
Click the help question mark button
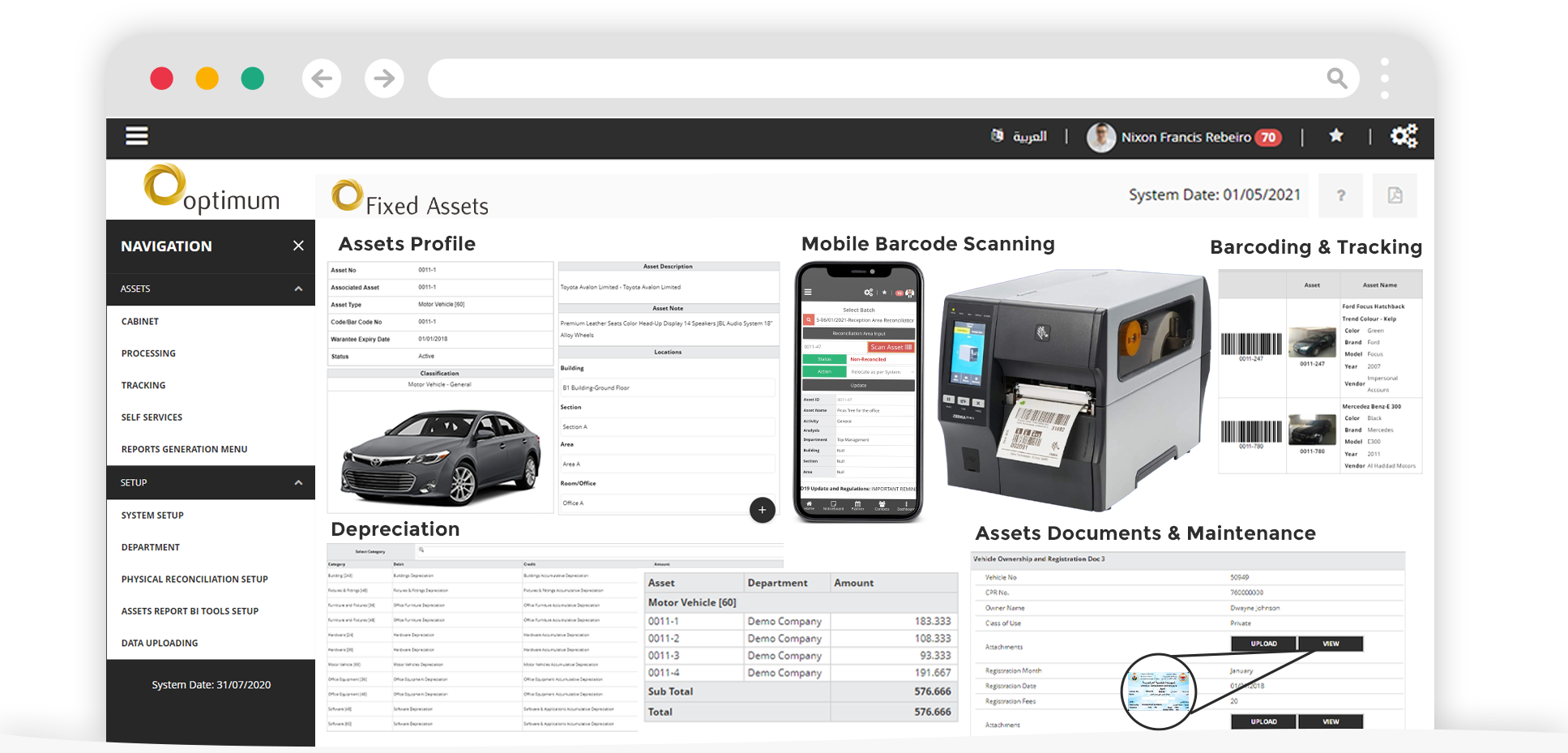(x=1341, y=195)
